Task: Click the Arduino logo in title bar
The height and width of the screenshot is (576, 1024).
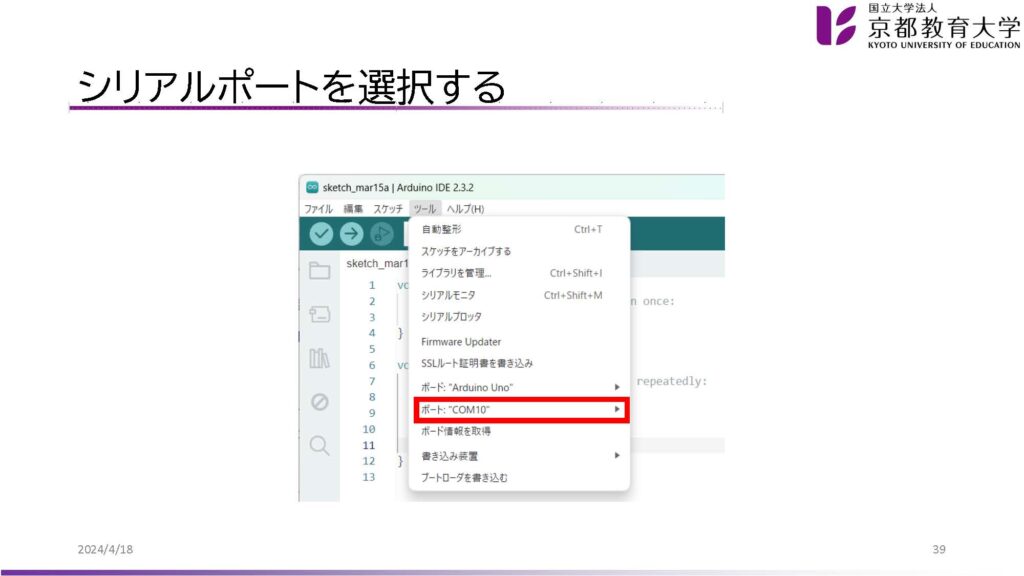Action: coord(312,187)
